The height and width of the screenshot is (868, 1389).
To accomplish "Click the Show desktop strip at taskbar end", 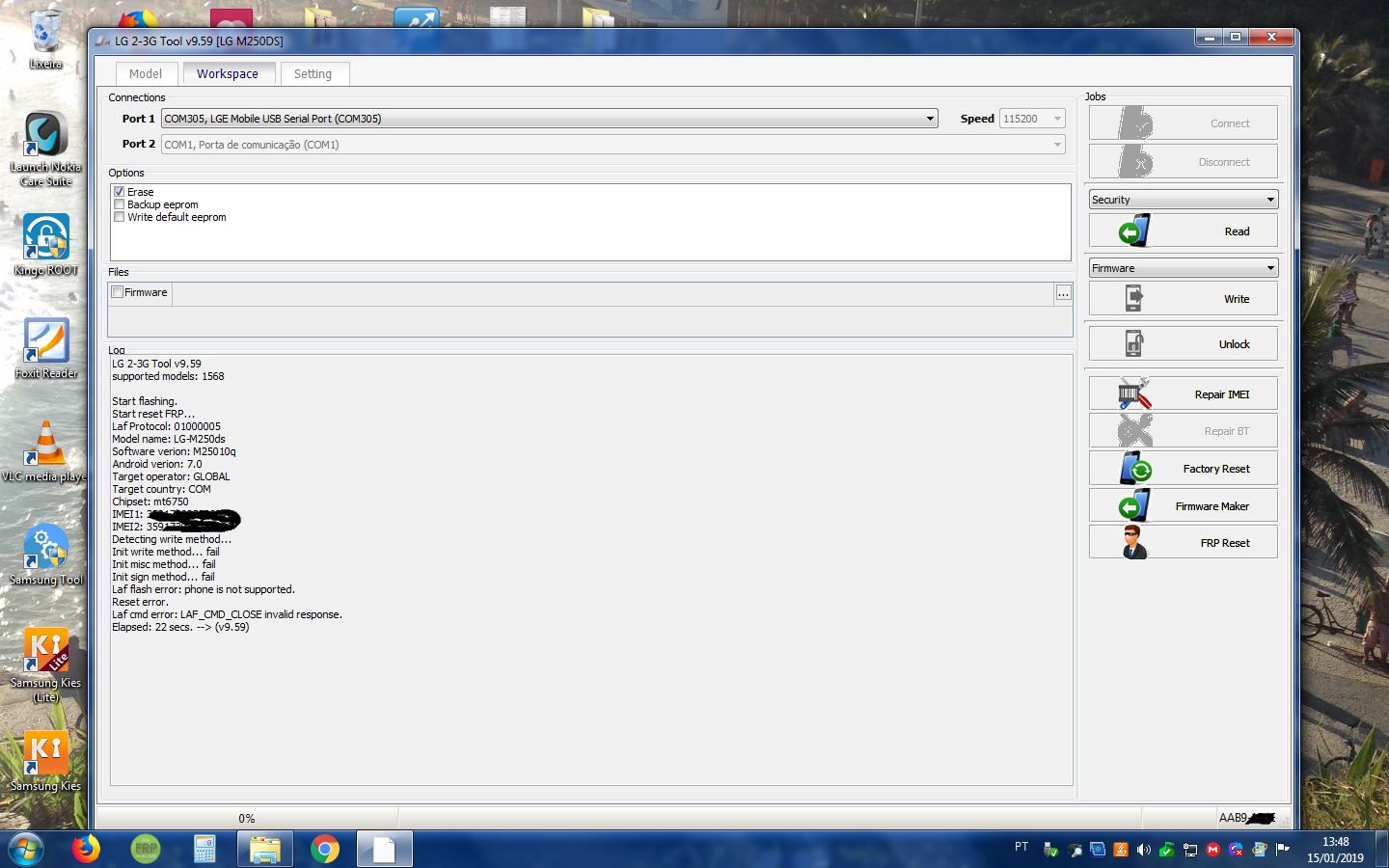I will point(1381,850).
